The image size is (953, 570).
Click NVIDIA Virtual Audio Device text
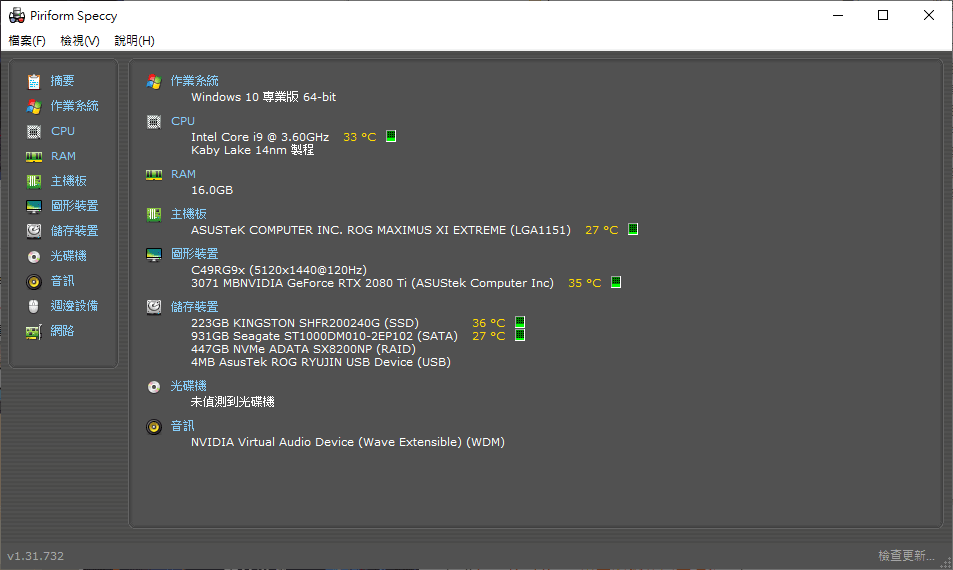pyautogui.click(x=348, y=442)
